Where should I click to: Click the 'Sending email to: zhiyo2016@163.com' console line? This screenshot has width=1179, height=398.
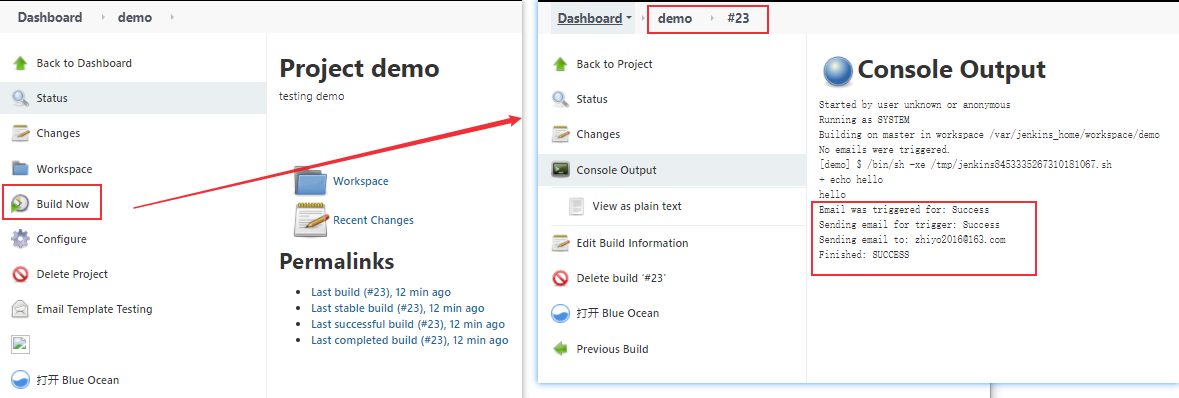point(912,240)
